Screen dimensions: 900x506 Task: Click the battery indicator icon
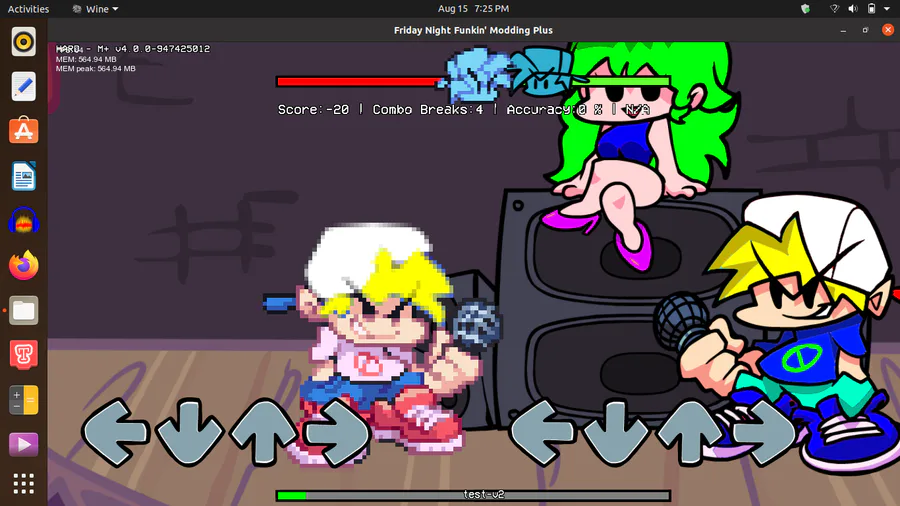[x=871, y=9]
